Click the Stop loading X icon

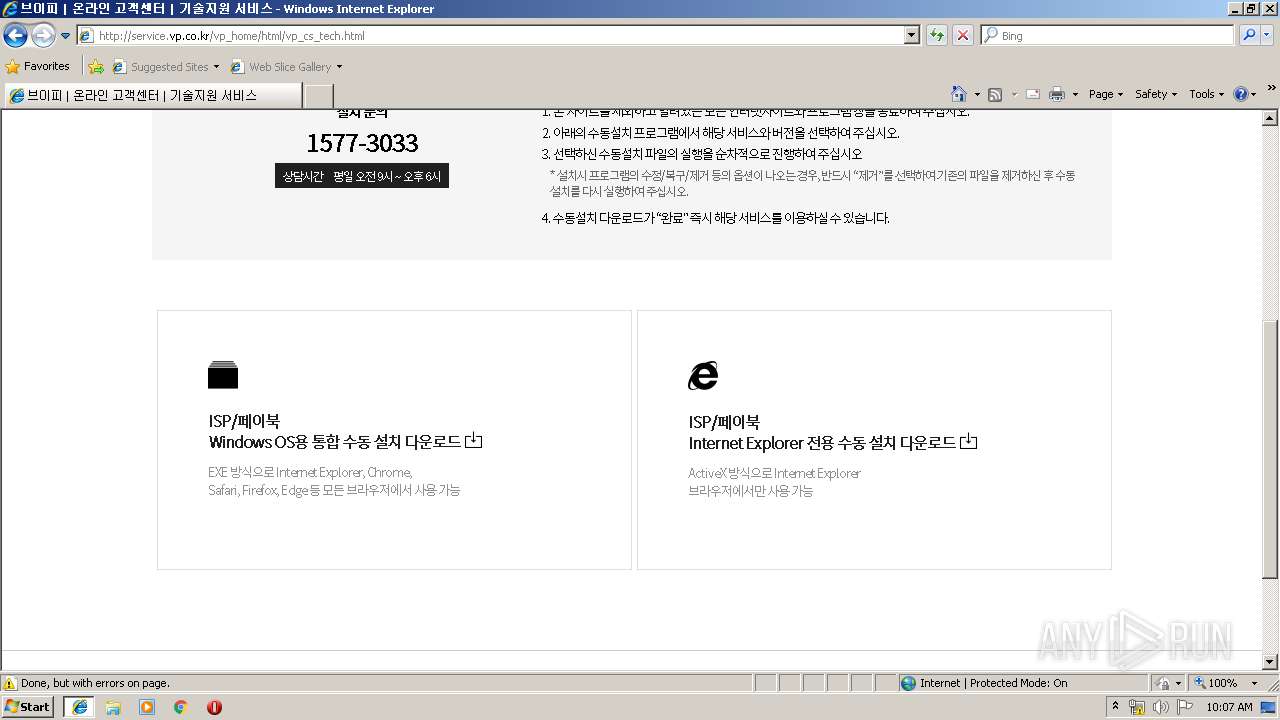point(962,35)
